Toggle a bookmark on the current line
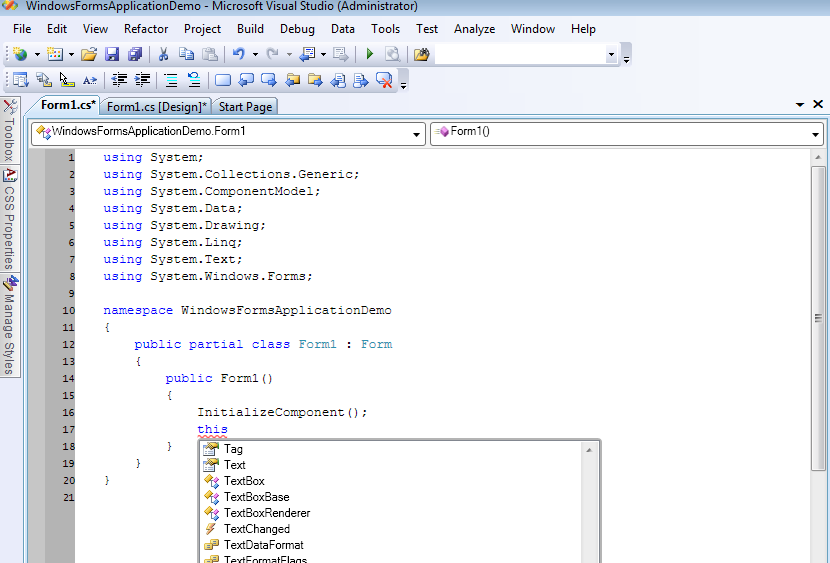 [x=223, y=80]
